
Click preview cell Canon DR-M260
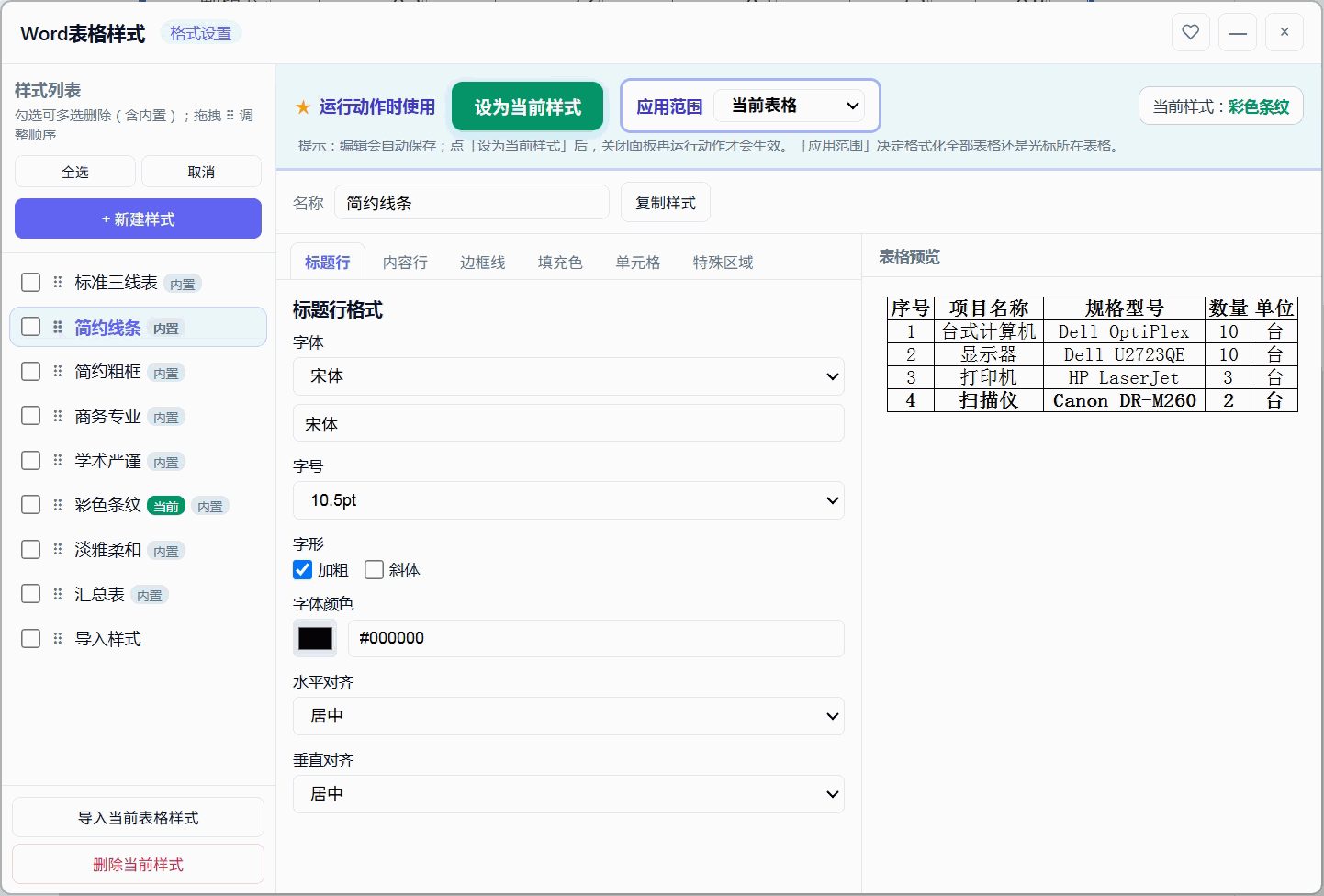[1125, 400]
